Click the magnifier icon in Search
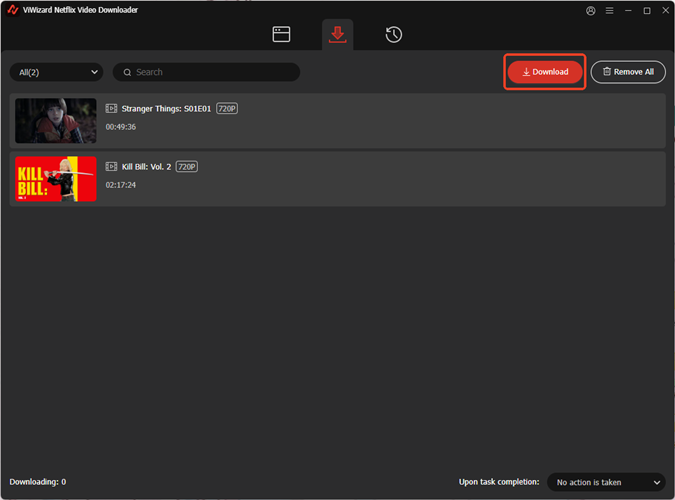This screenshot has height=500, width=675. [x=127, y=72]
